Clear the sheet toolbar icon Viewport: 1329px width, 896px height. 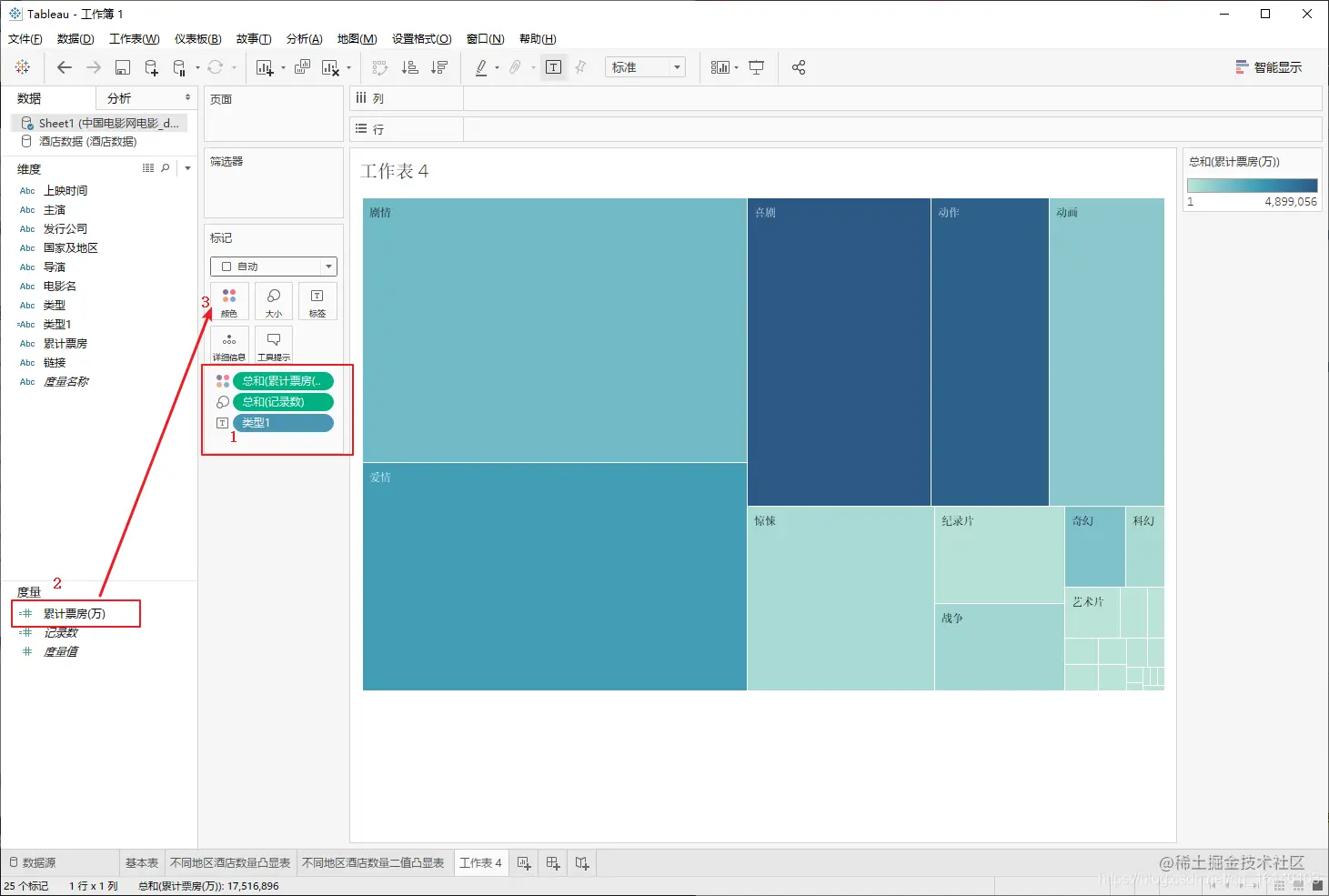pyautogui.click(x=330, y=67)
